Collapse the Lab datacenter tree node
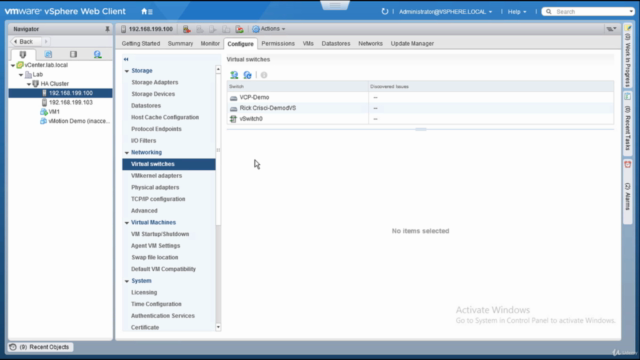 coord(21,75)
